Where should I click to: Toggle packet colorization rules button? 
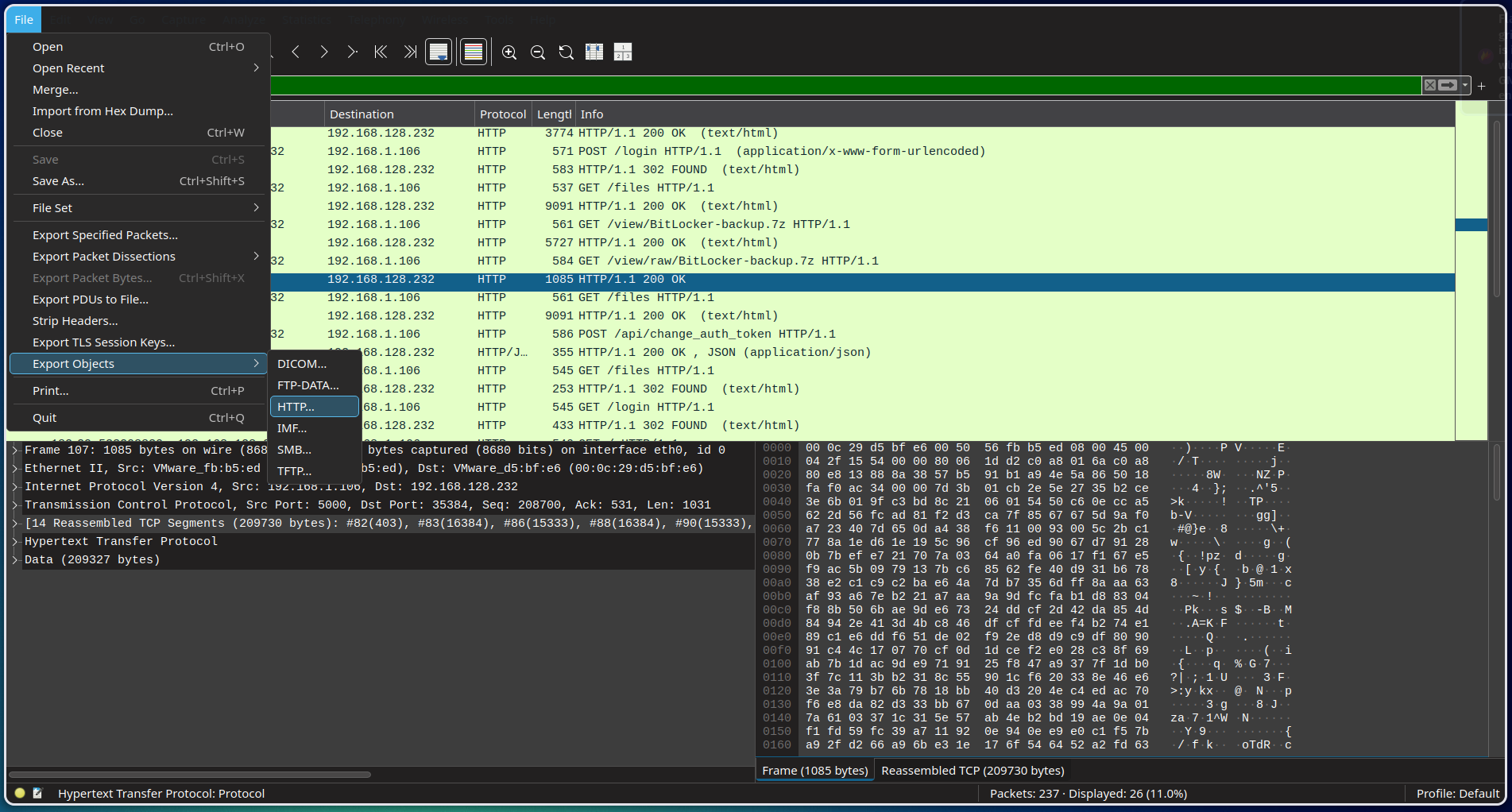[x=474, y=52]
